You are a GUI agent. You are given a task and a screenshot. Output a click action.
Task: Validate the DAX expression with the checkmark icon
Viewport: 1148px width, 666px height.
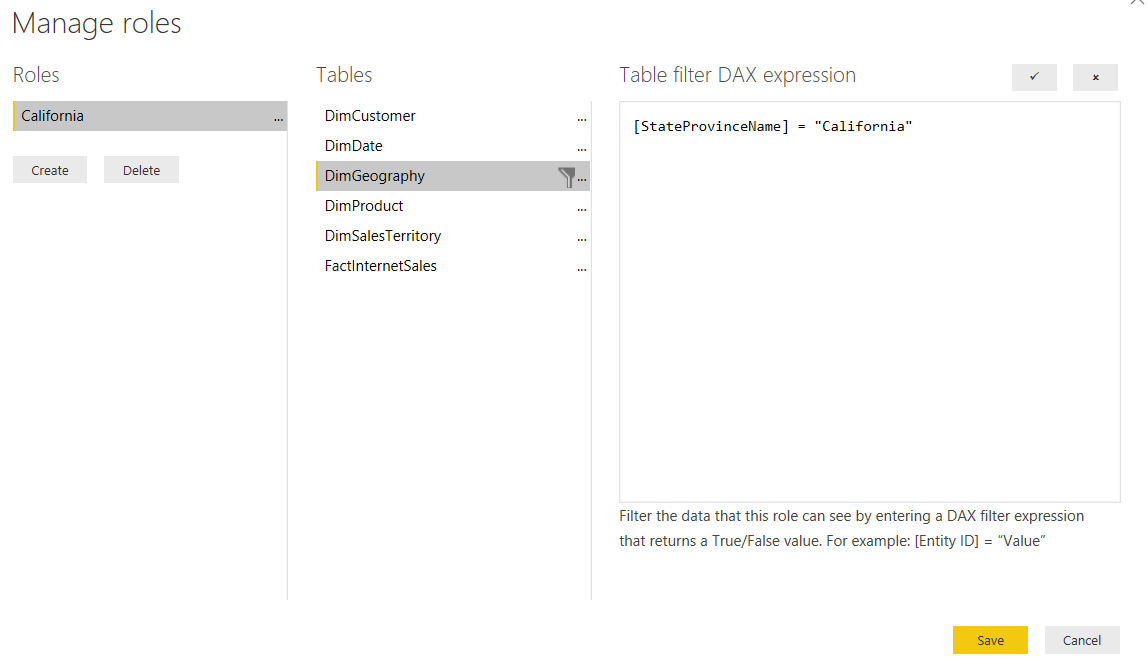[1034, 77]
